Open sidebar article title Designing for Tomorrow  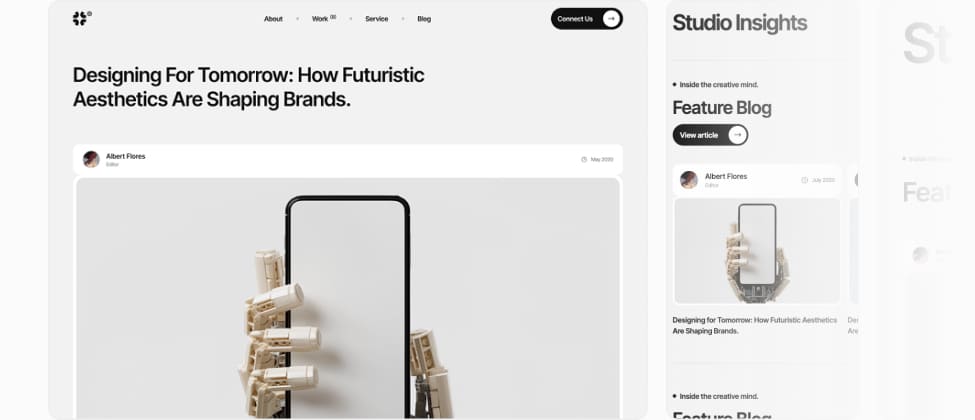754,325
